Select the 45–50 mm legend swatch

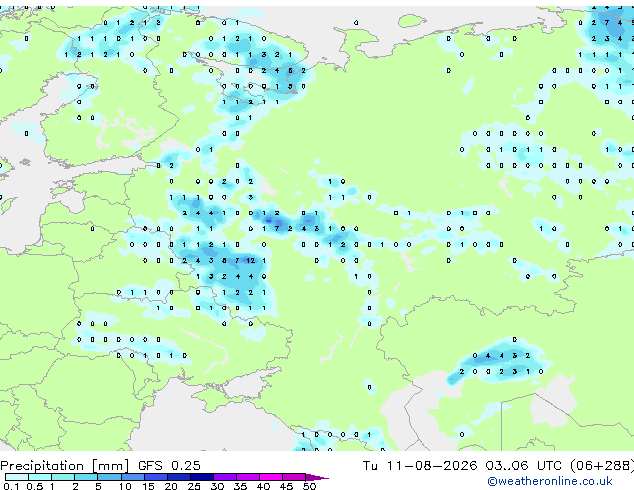click(294, 477)
